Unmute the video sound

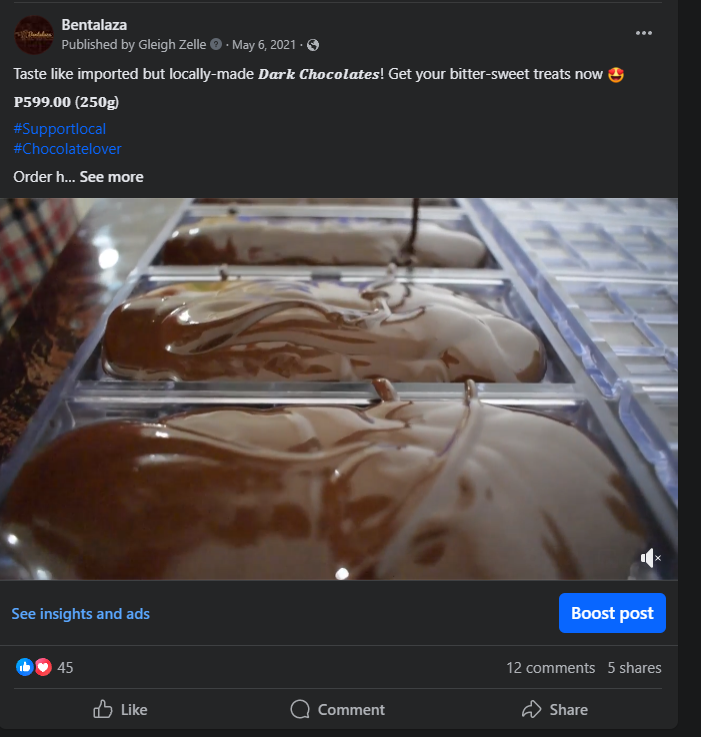coord(650,558)
